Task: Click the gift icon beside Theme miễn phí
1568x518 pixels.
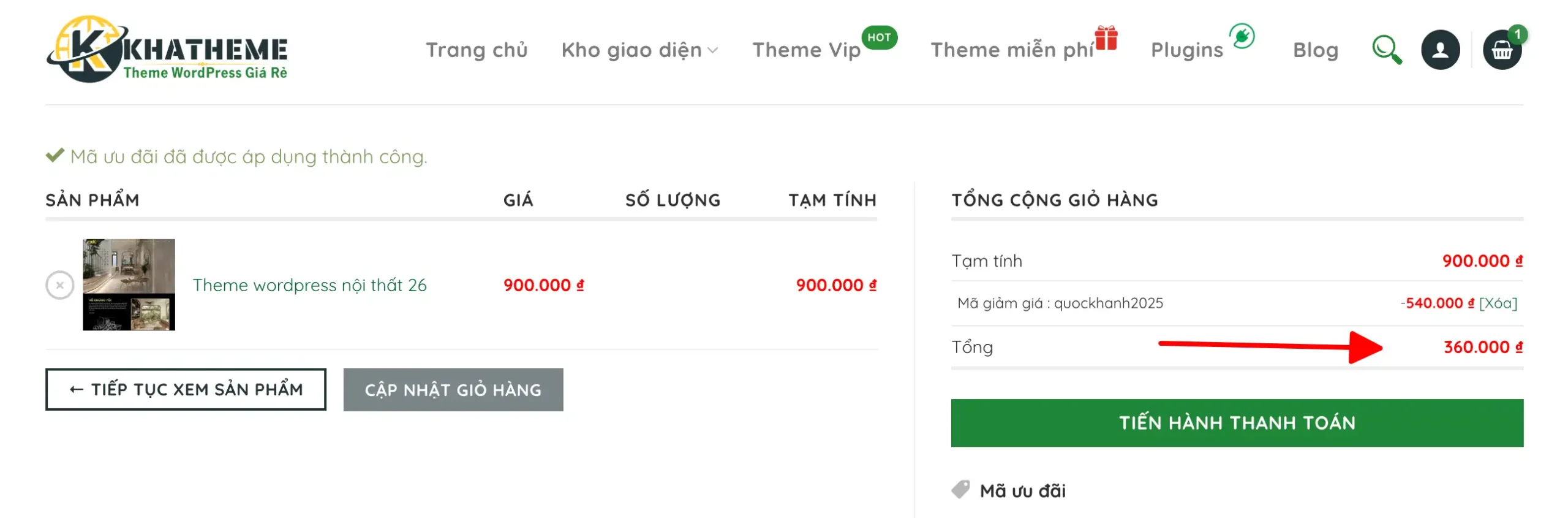Action: click(x=1106, y=38)
